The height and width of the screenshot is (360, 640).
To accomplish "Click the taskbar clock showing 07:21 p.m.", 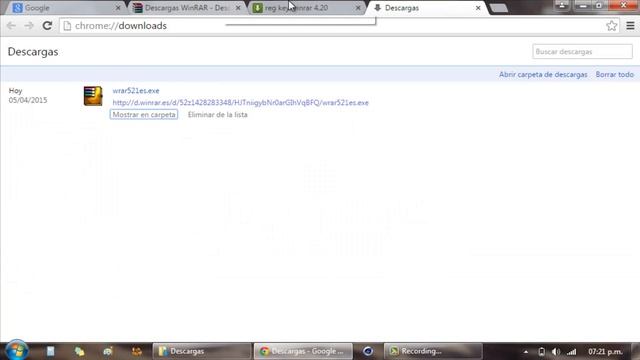I will (x=605, y=351).
